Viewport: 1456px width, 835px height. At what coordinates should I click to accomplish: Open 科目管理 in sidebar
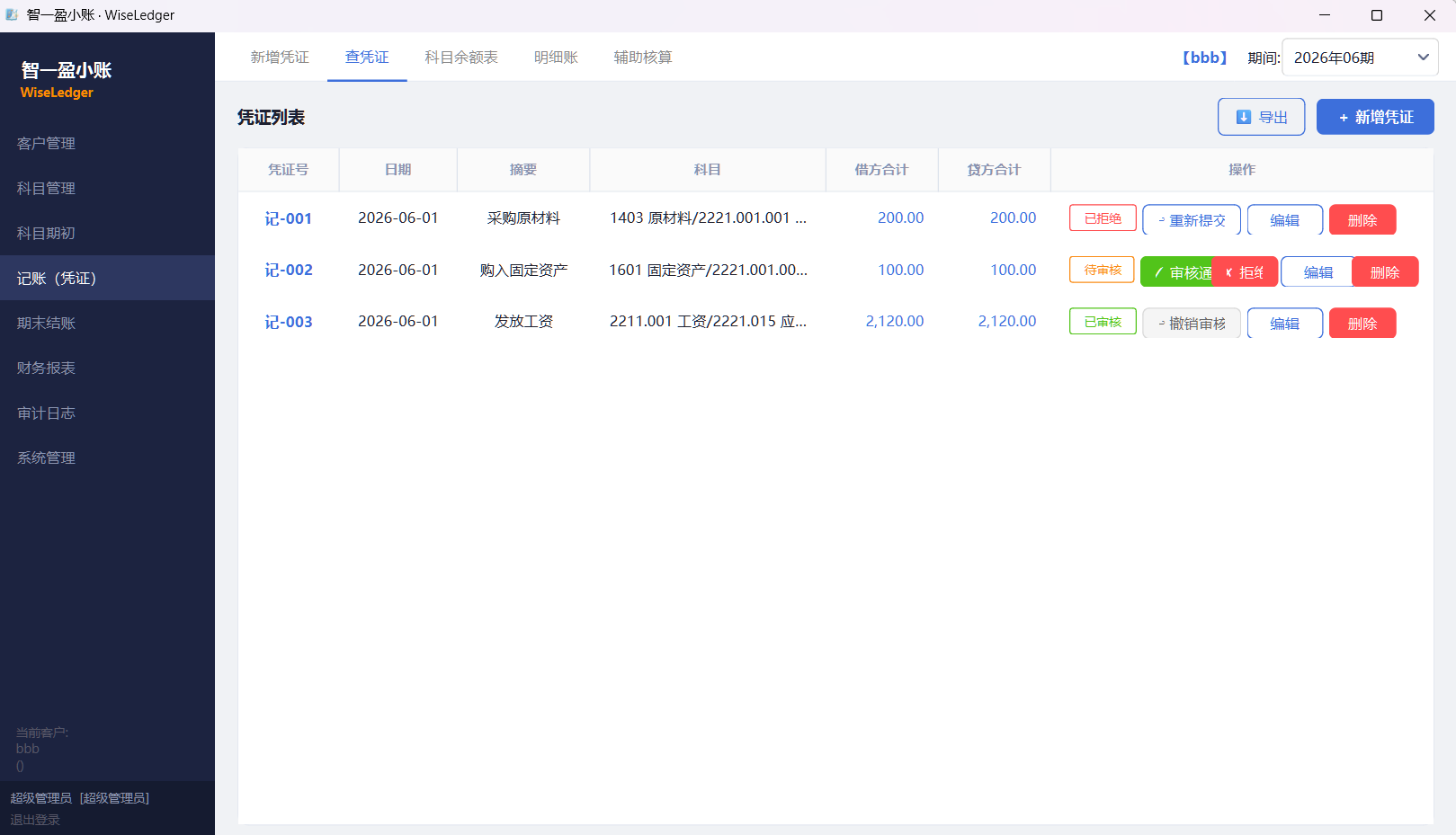107,188
